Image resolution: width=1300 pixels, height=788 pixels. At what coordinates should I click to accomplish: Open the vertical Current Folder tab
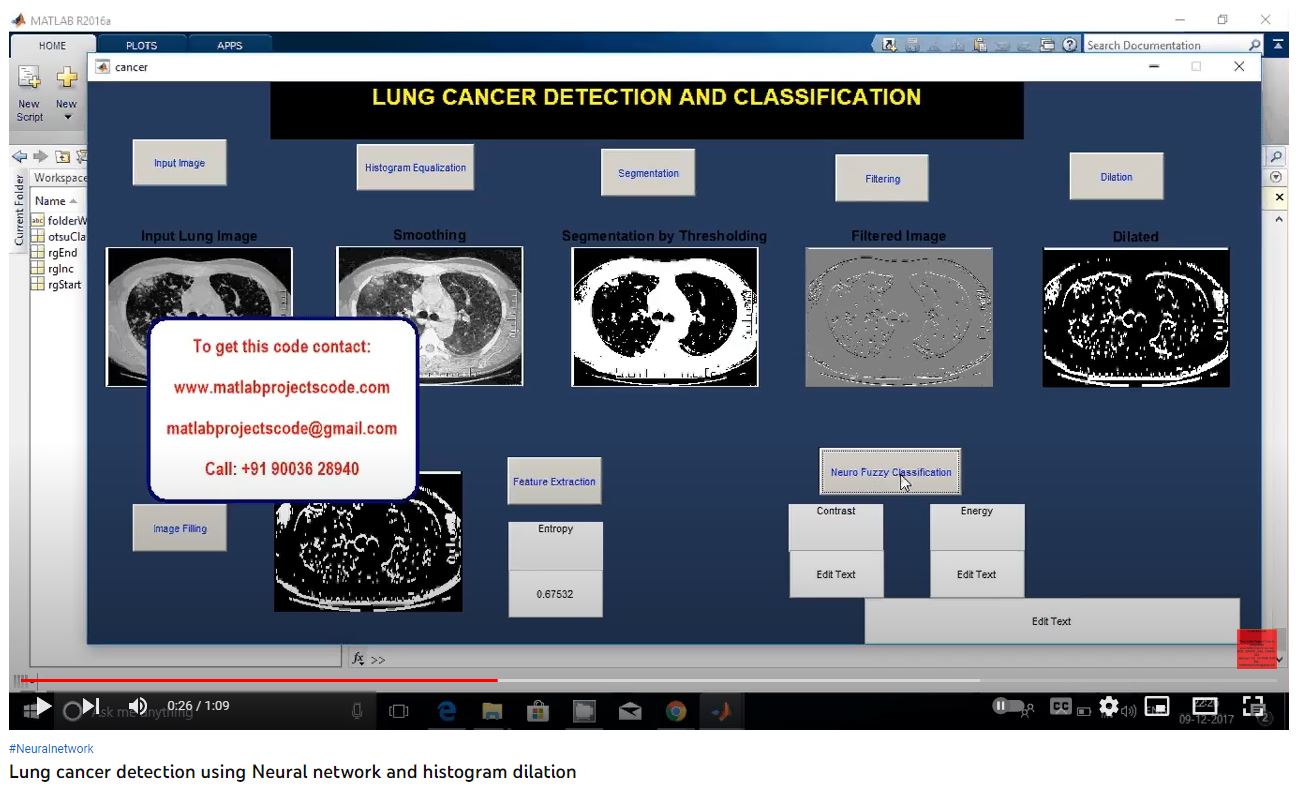(19, 210)
